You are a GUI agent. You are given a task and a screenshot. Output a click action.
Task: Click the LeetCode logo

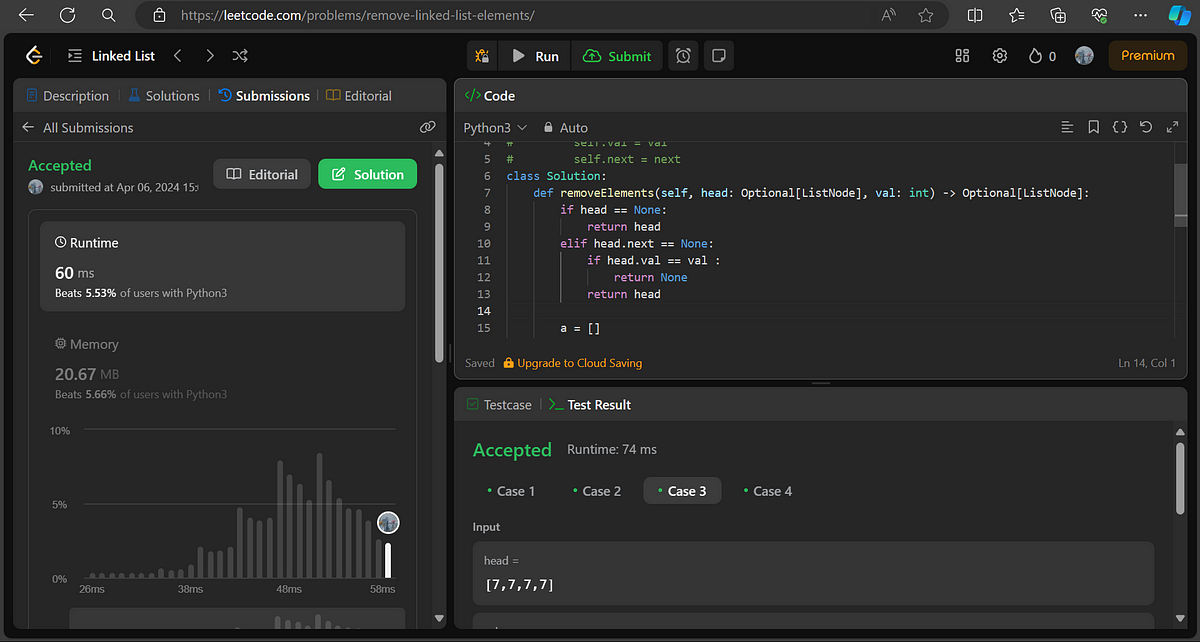coord(34,56)
